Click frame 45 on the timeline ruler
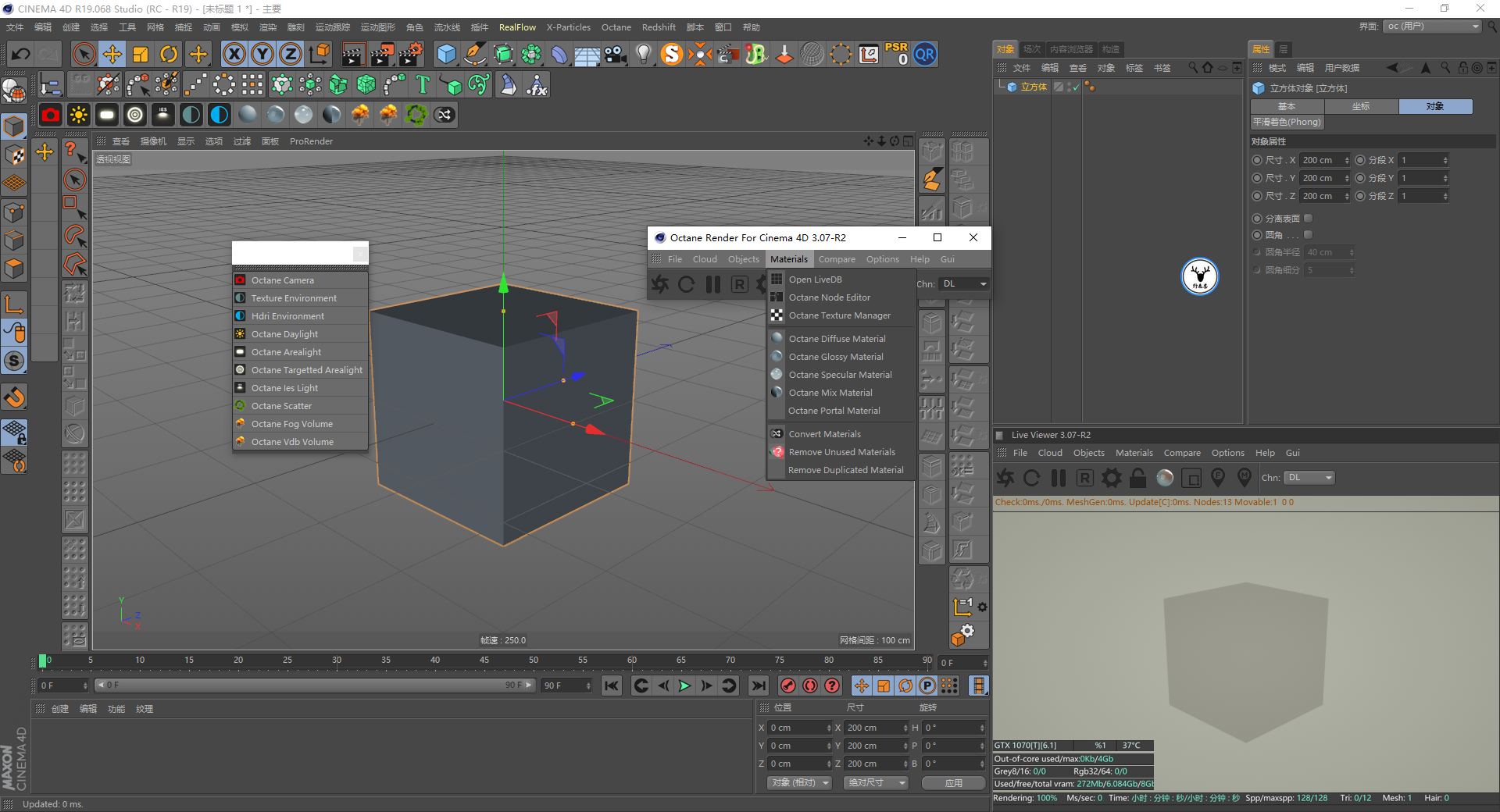The width and height of the screenshot is (1500, 812). pos(484,661)
